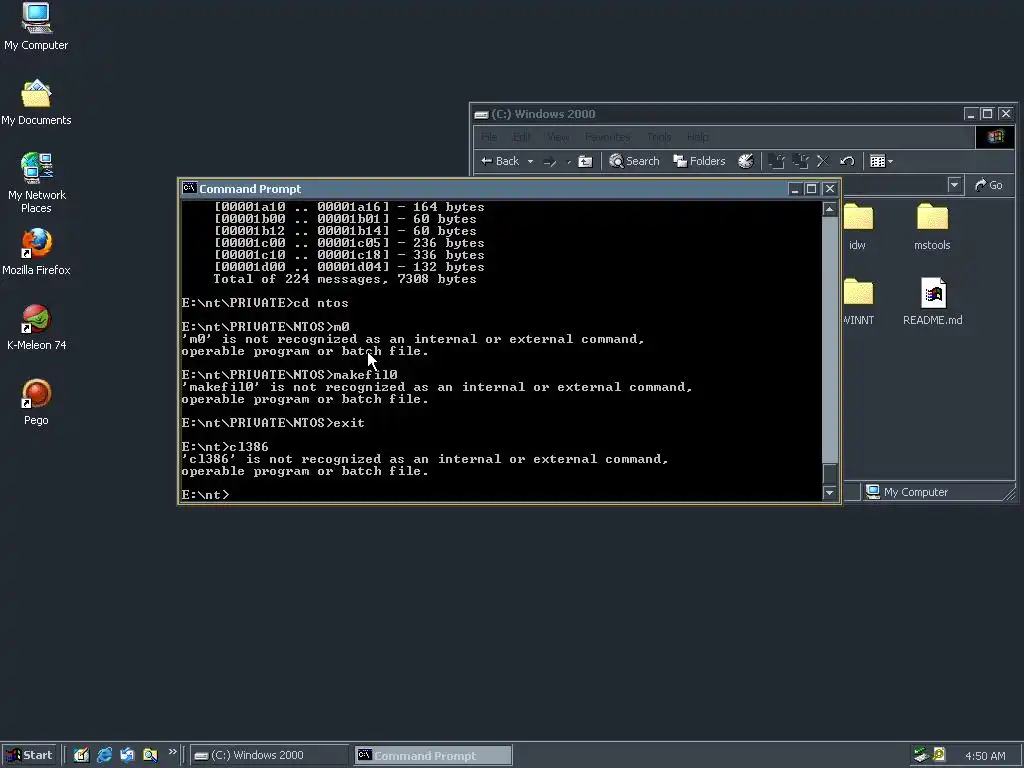The height and width of the screenshot is (768, 1024).
Task: Click the Up folder toolbar icon in Explorer
Action: 585,161
